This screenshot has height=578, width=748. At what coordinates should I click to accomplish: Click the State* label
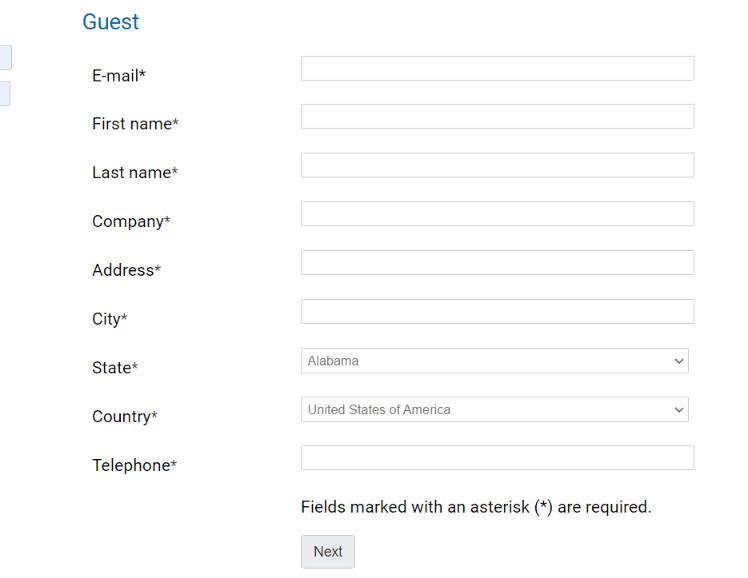click(115, 368)
